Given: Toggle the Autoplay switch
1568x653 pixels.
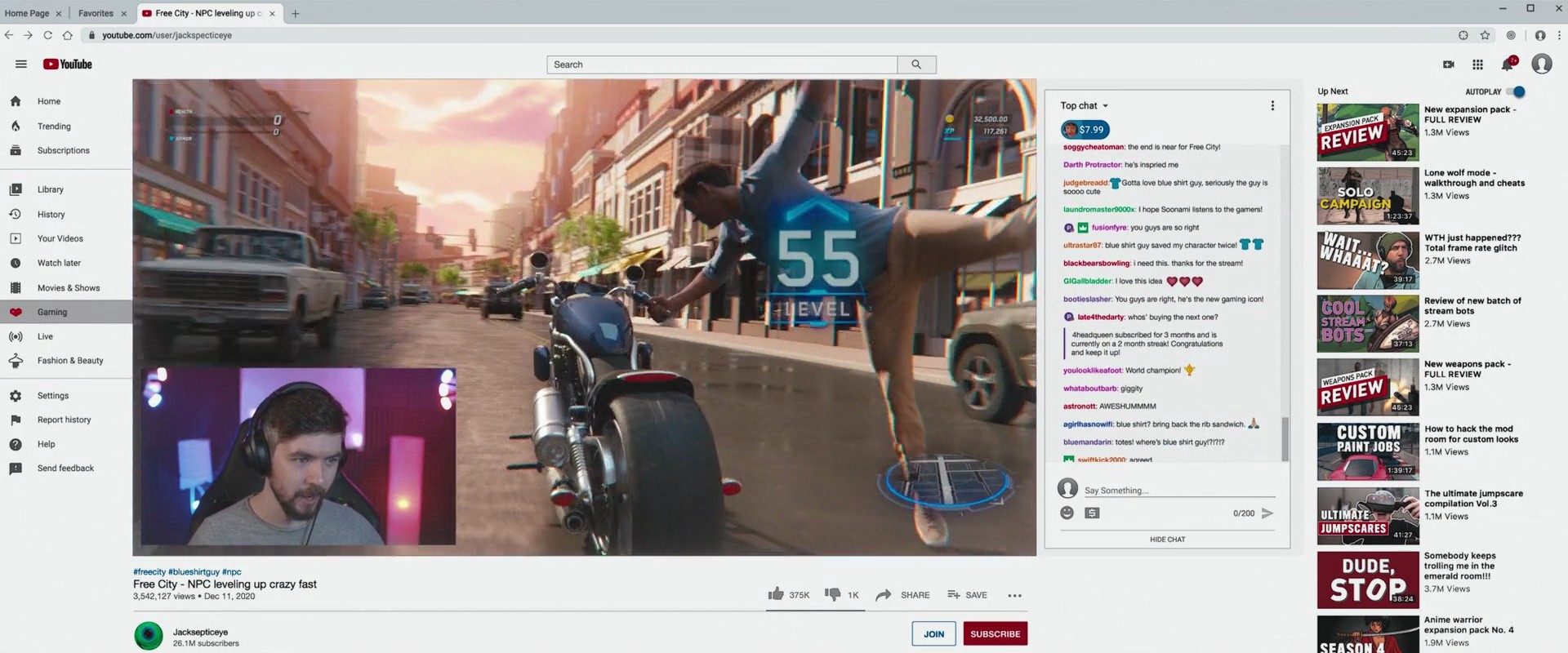Looking at the screenshot, I should tap(1516, 91).
